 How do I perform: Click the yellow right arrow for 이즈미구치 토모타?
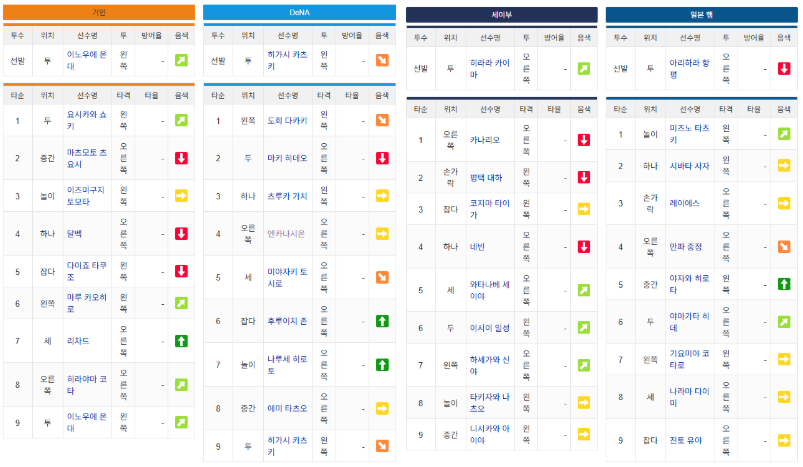pyautogui.click(x=181, y=196)
